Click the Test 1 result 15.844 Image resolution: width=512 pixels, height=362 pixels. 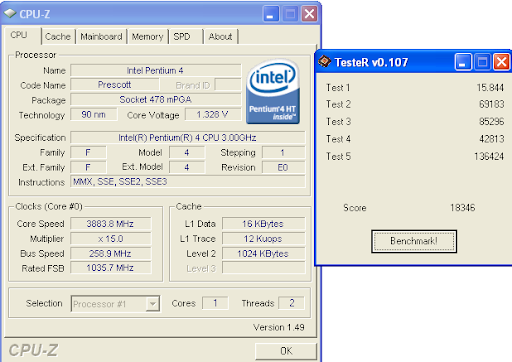(x=490, y=88)
